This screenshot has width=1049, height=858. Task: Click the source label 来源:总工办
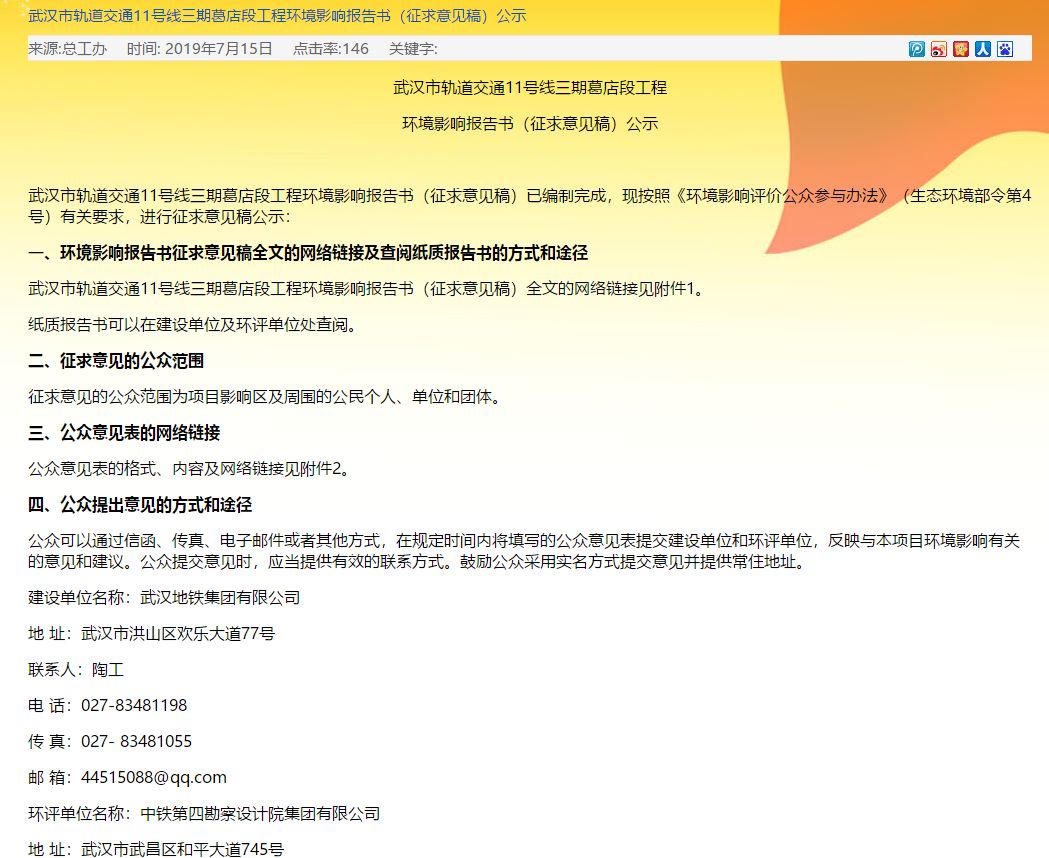pyautogui.click(x=68, y=49)
